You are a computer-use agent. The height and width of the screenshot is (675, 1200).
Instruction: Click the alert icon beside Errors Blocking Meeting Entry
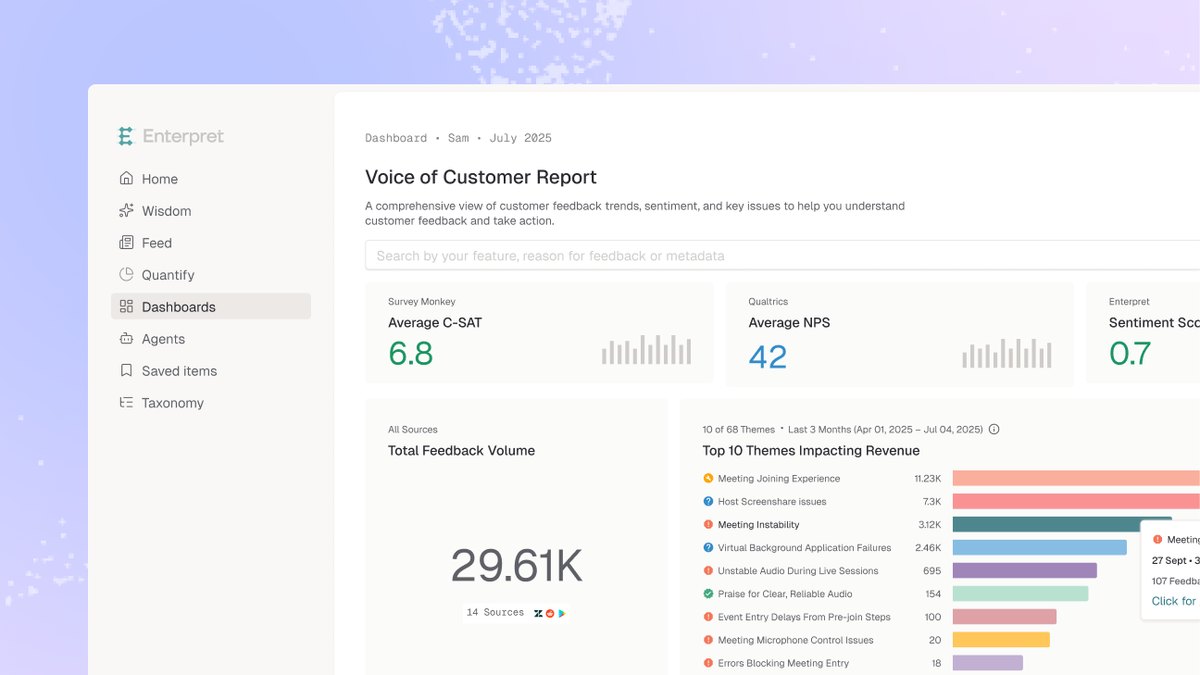(x=708, y=663)
